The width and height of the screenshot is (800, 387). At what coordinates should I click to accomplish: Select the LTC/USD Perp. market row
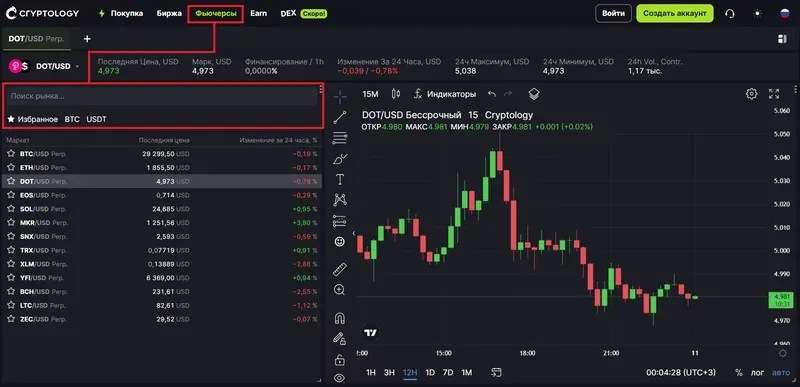coord(162,305)
